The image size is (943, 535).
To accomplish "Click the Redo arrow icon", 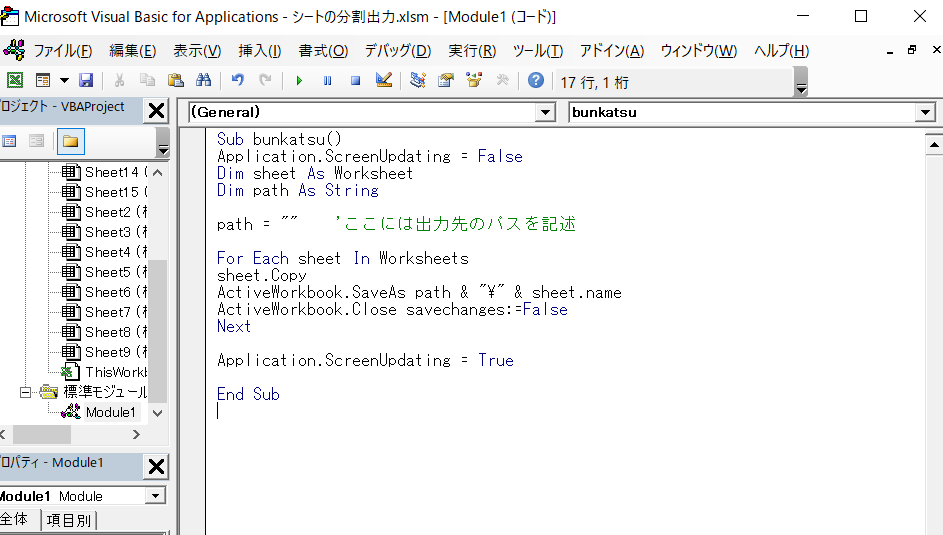I will (265, 80).
